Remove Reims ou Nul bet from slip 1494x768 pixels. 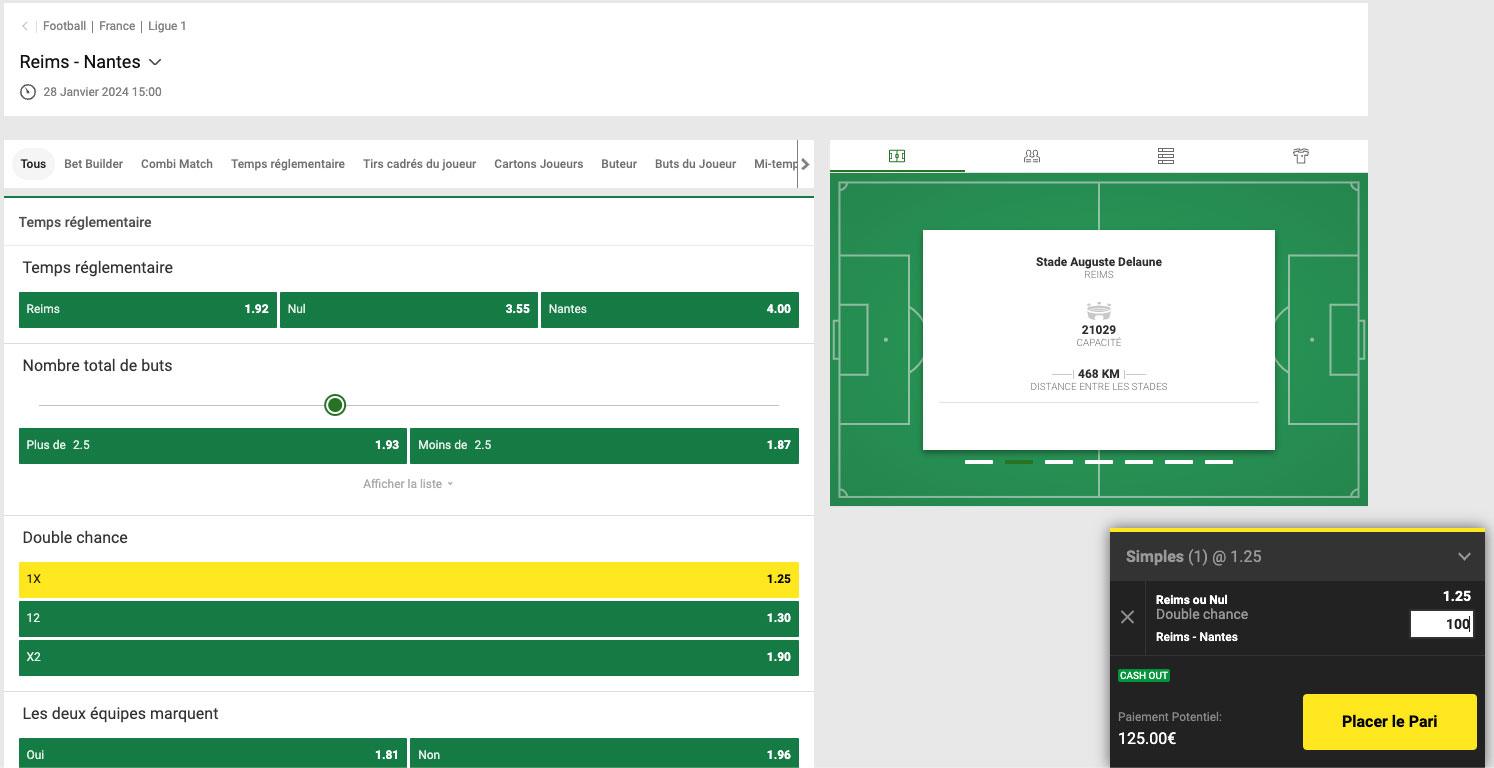[x=1127, y=617]
